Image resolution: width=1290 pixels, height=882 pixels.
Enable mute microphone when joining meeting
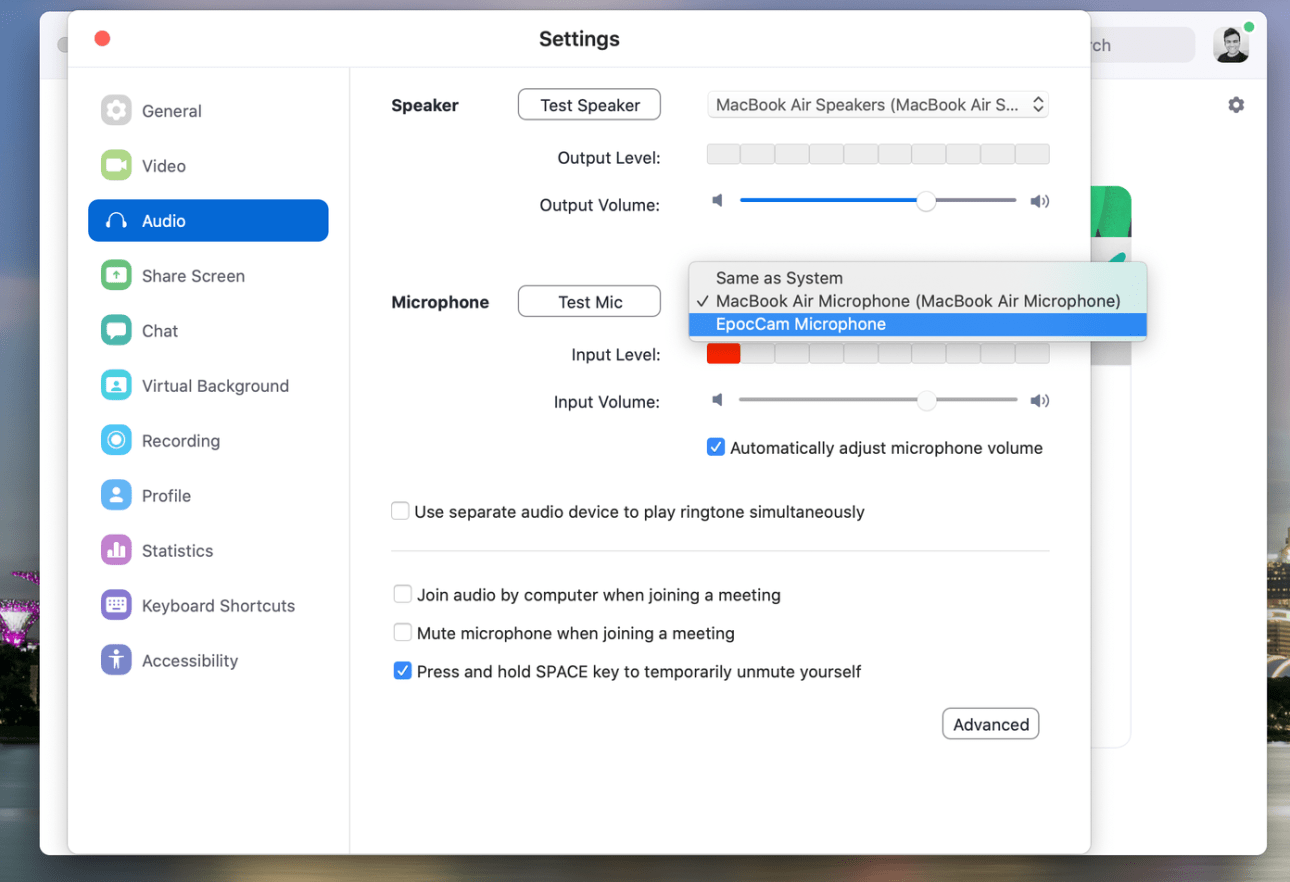click(x=402, y=633)
